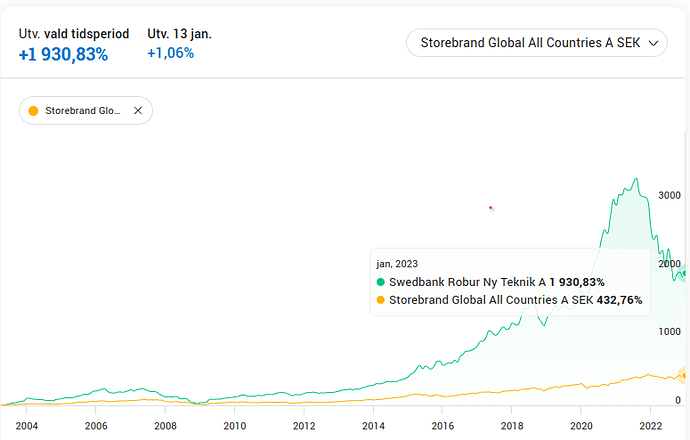Click Swedbank Robur Ny Teknik A tooltip row

[x=491, y=282]
